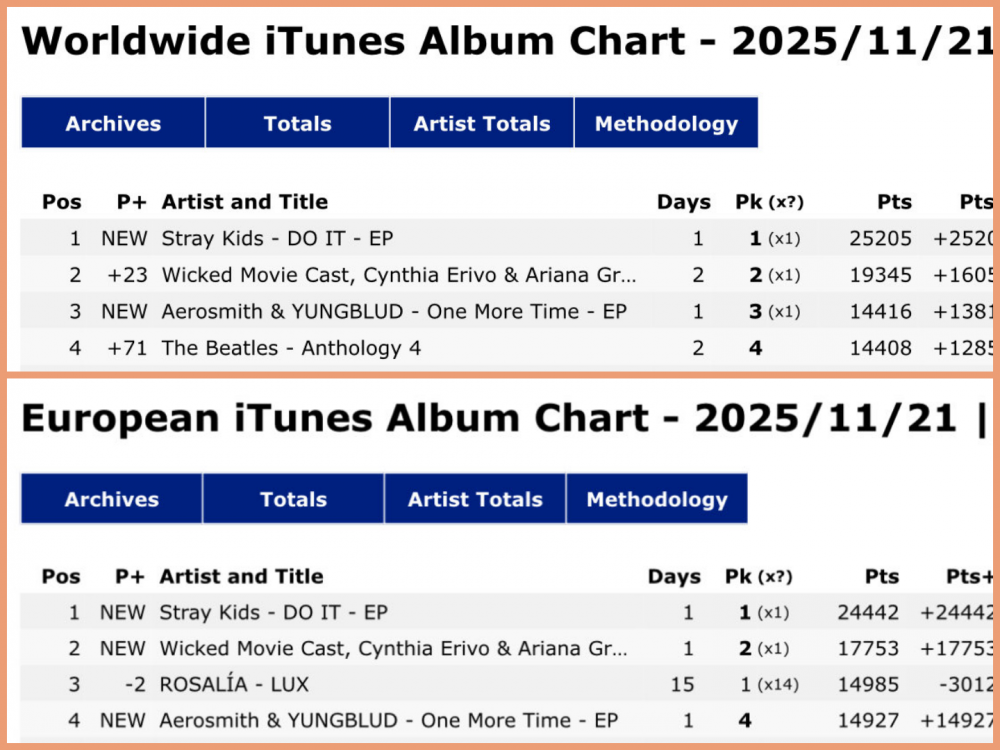1000x750 pixels.
Task: Click ROSALÍA - LUX entry
Action: click(x=234, y=684)
